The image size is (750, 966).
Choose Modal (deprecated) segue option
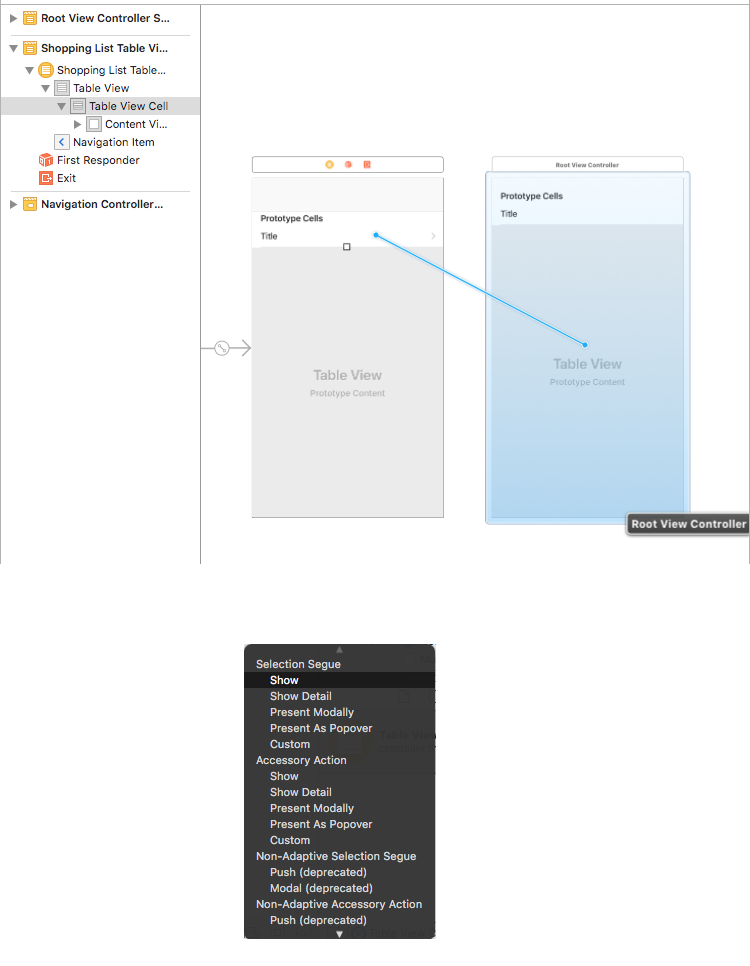[340, 888]
